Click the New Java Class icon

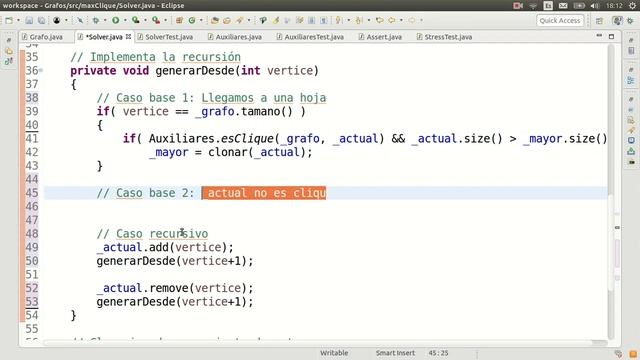(x=191, y=20)
